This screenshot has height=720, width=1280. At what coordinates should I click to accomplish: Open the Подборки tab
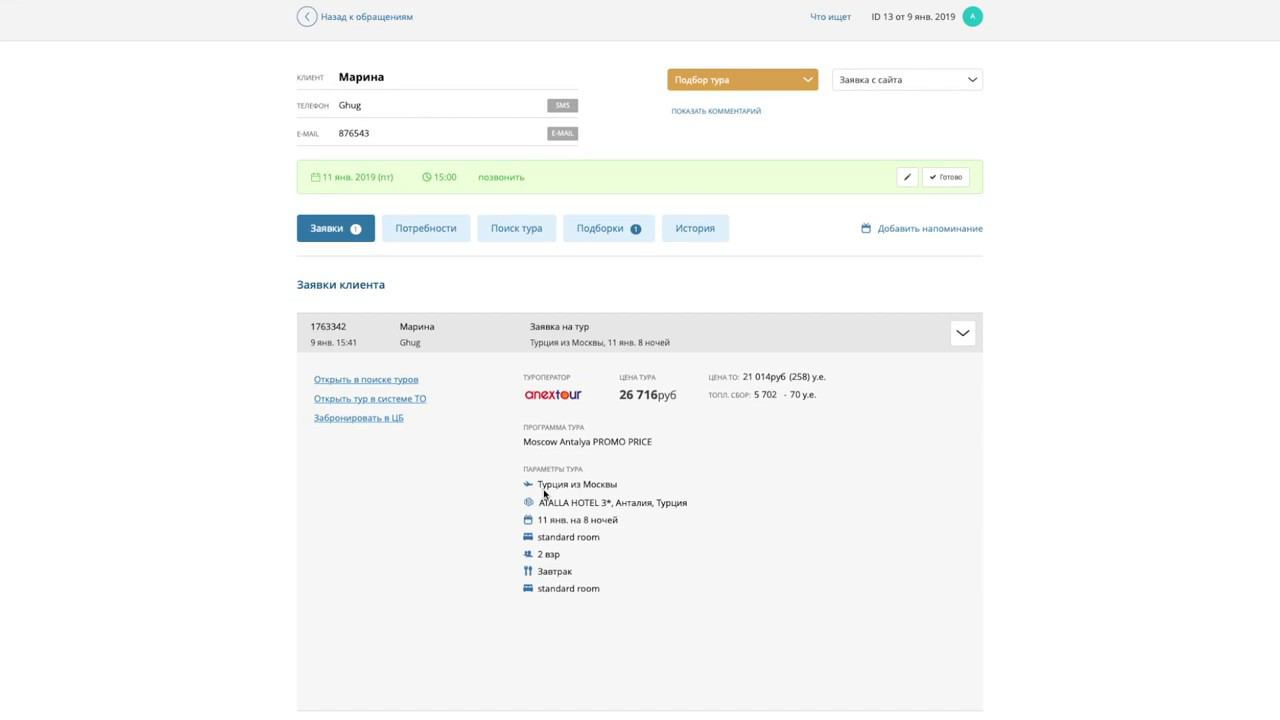[608, 229]
